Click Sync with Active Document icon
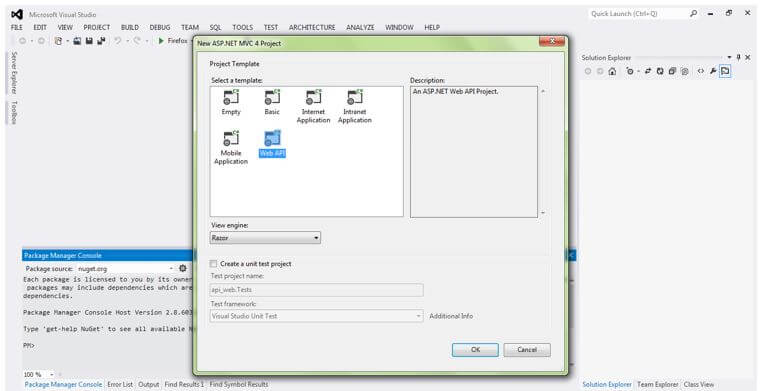This screenshot has height=391, width=770. (648, 71)
